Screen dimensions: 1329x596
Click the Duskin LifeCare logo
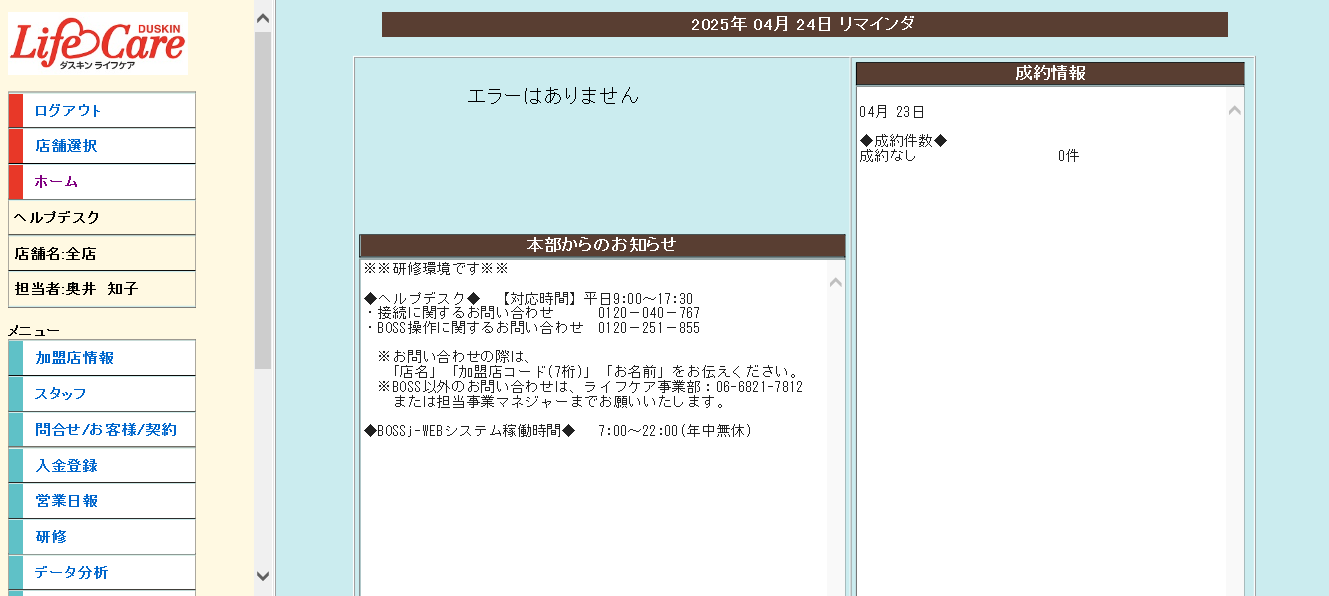click(98, 43)
